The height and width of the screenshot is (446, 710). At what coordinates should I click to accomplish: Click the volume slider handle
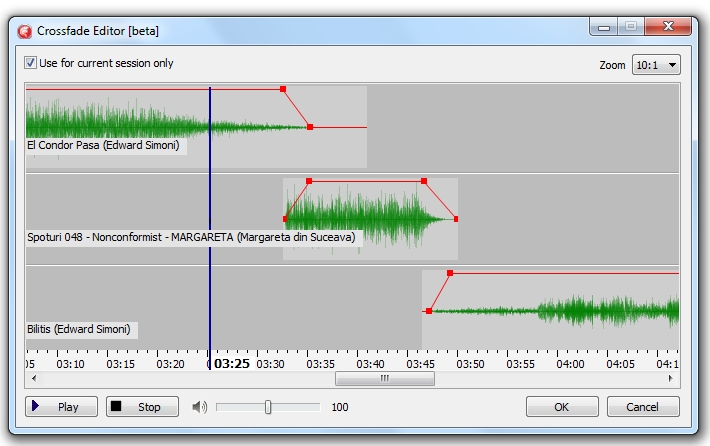[268, 407]
